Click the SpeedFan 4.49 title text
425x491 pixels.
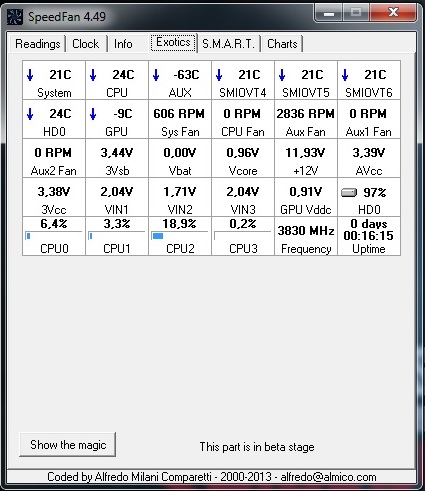tap(67, 17)
